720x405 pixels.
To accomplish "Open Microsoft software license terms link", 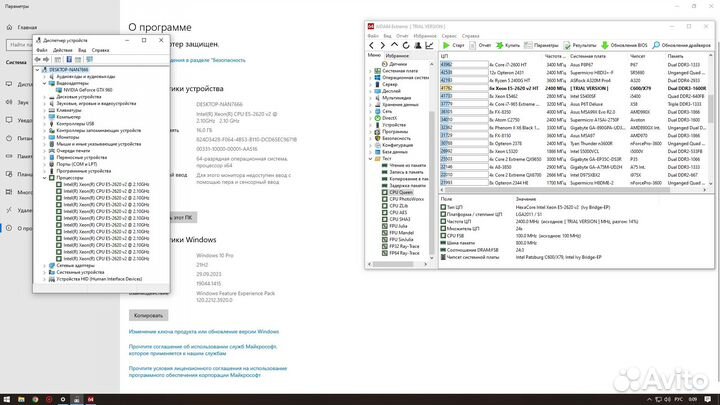I will (x=208, y=371).
